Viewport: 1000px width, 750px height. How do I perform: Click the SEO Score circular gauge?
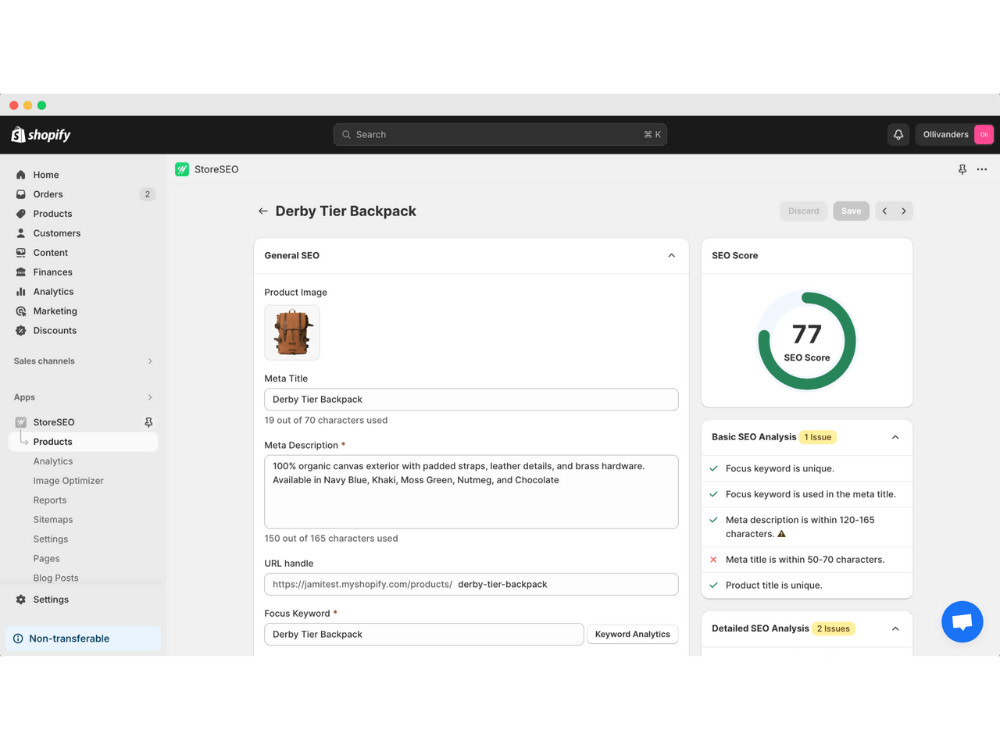807,341
